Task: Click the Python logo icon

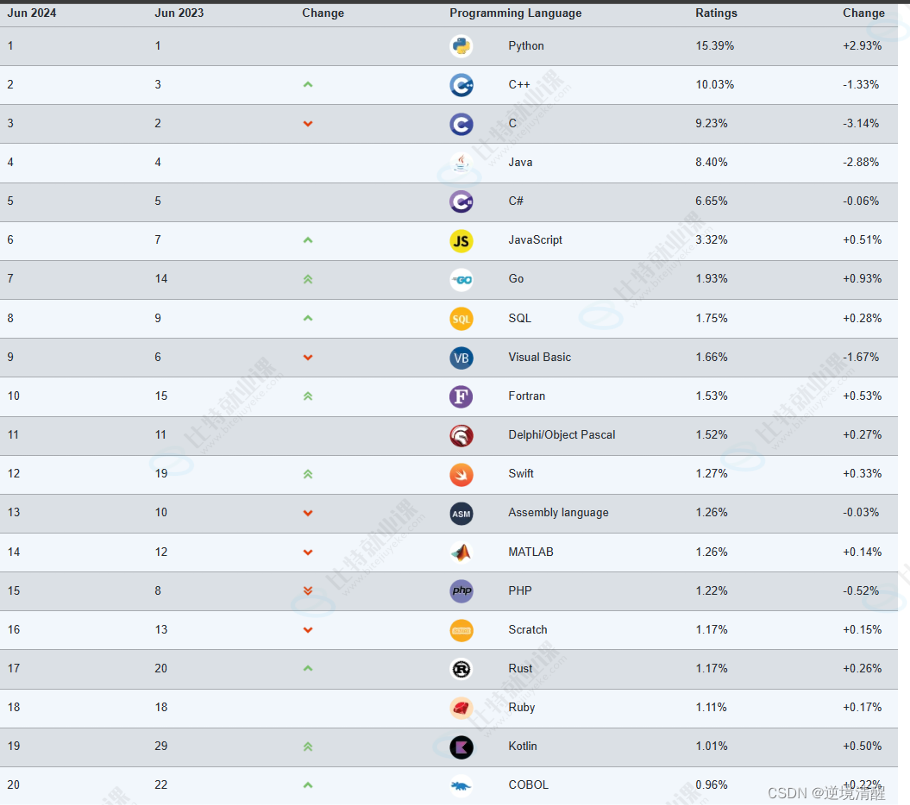Action: (x=461, y=46)
